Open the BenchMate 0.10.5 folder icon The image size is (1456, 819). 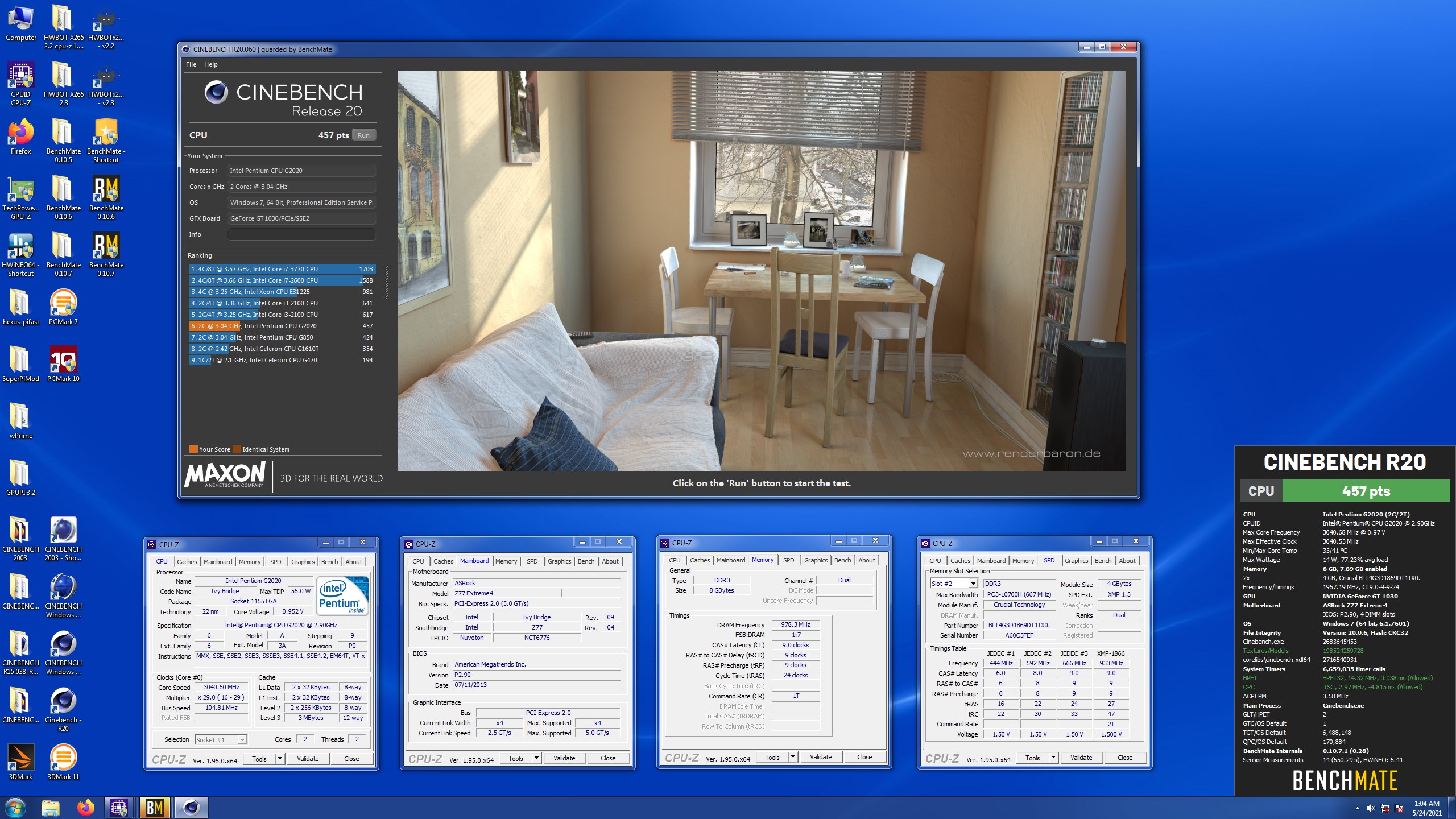[63, 140]
